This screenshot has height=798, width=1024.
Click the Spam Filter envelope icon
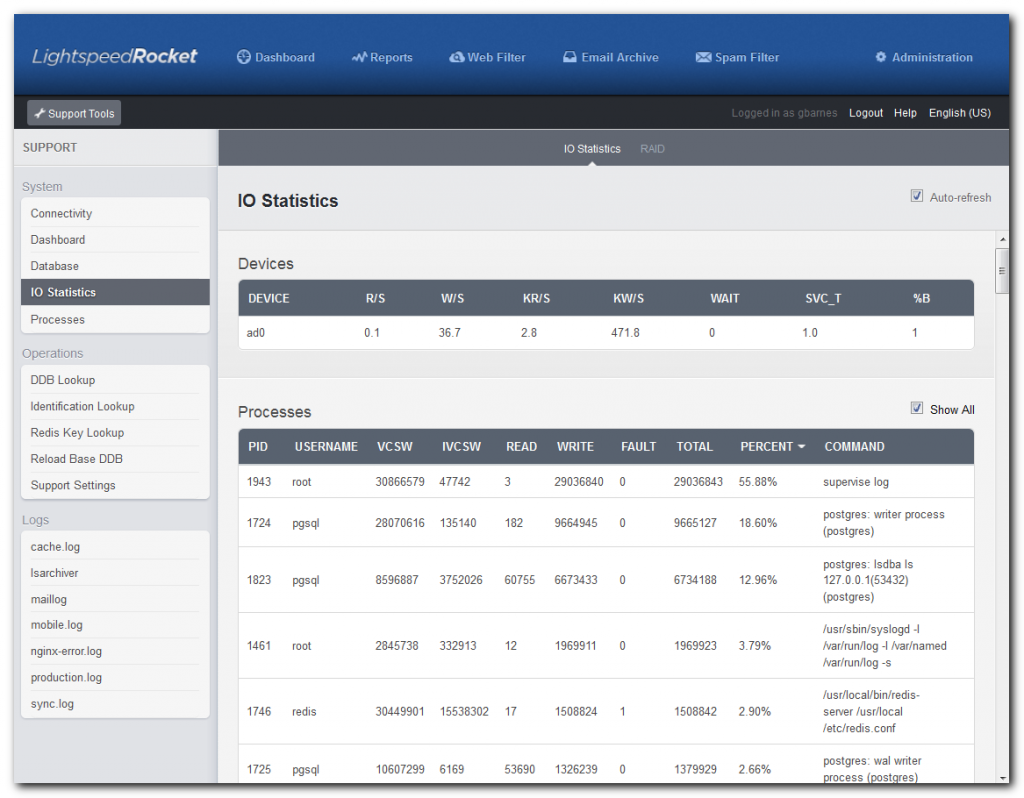click(x=703, y=57)
